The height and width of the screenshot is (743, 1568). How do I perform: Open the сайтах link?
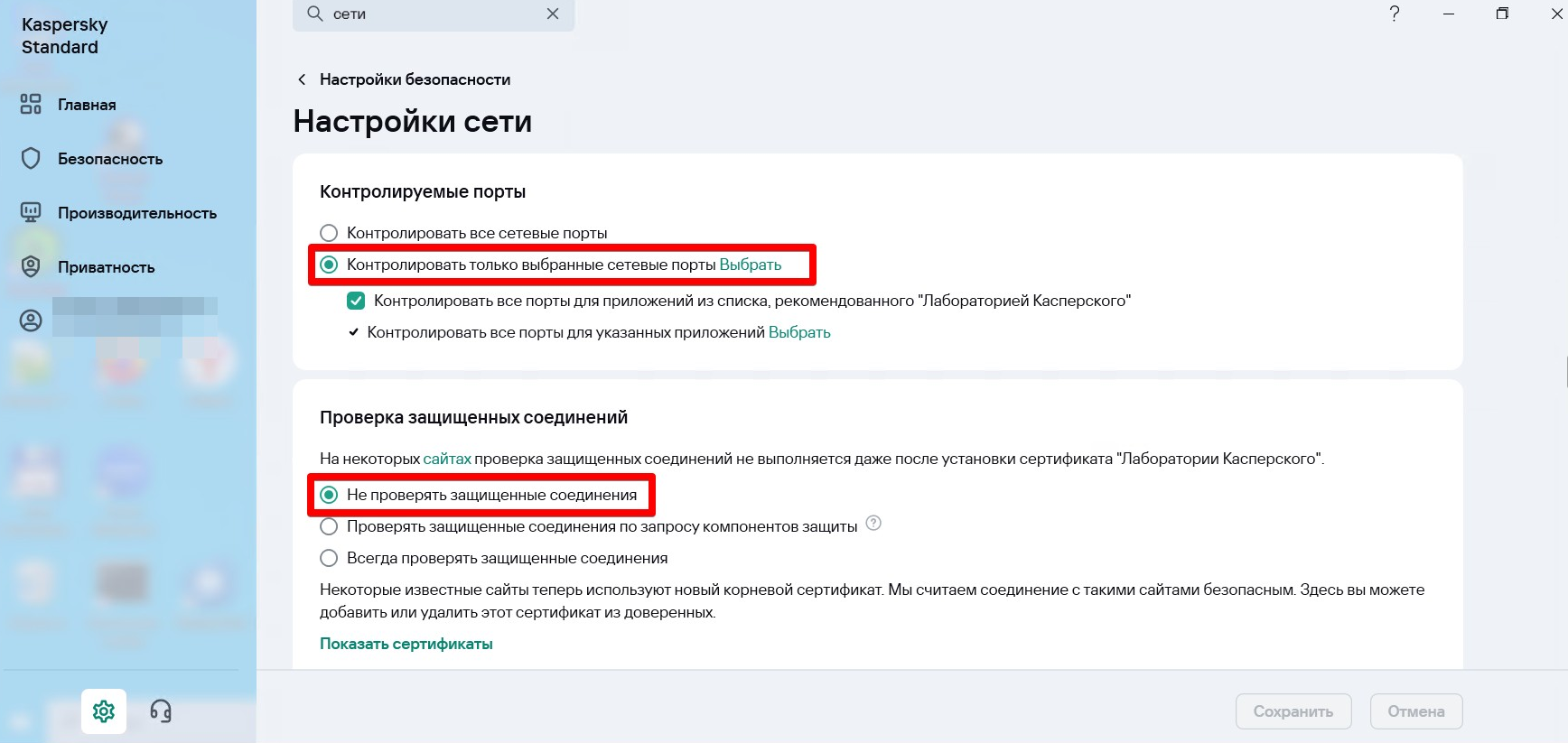447,459
